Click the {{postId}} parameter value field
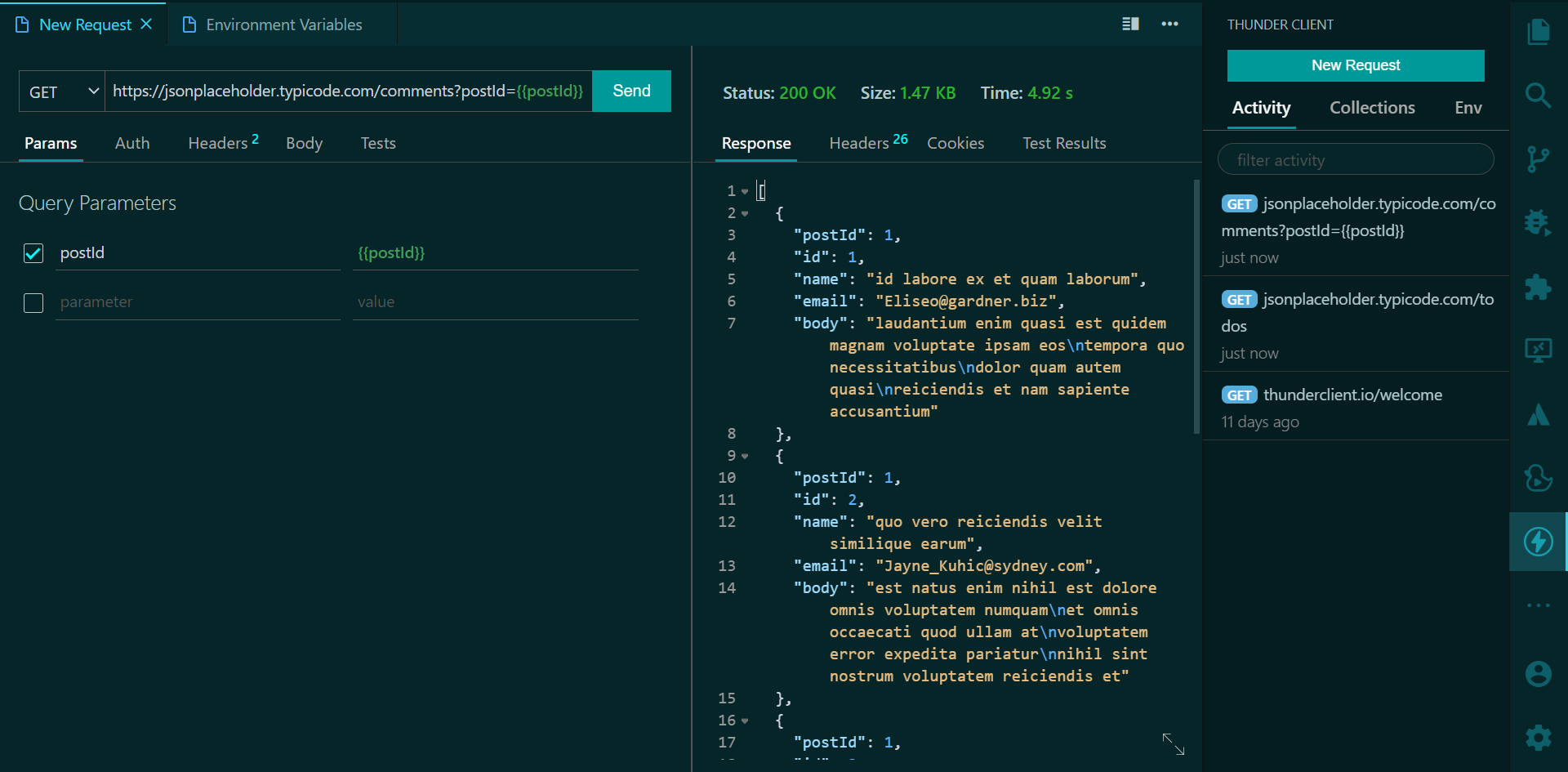The height and width of the screenshot is (772, 1568). click(496, 253)
